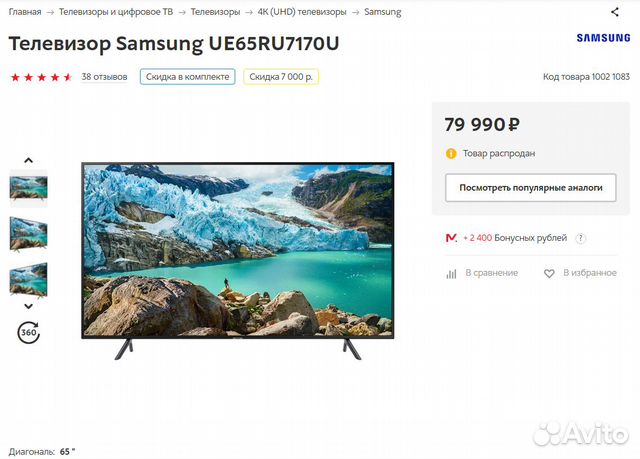Click the comparison bar chart icon
Image resolution: width=640 pixels, height=459 pixels.
(x=451, y=273)
